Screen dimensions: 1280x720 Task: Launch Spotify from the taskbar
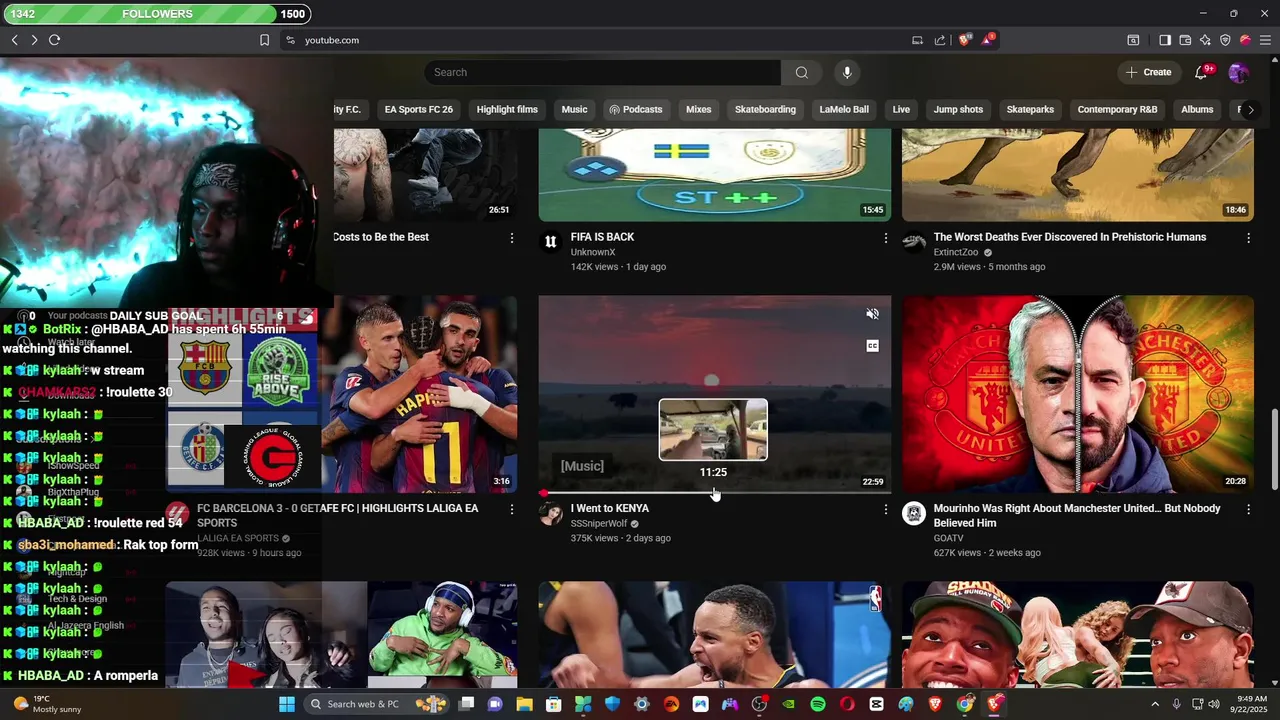818,704
